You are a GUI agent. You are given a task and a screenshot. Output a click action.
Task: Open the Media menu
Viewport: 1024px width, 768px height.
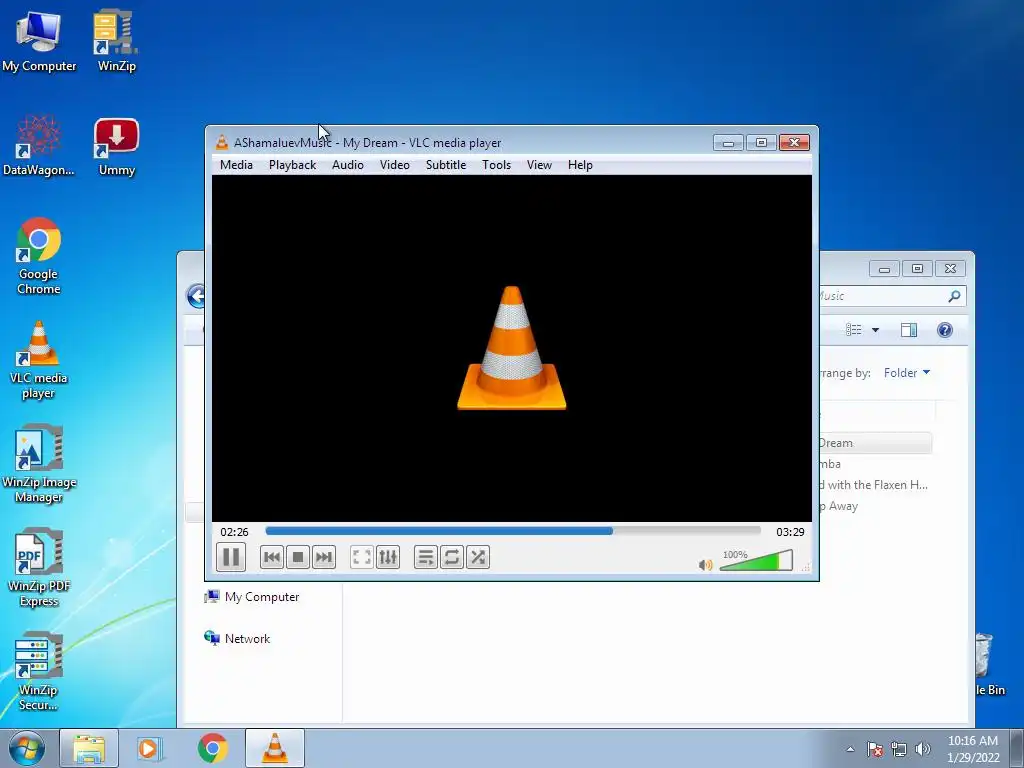[x=236, y=165]
